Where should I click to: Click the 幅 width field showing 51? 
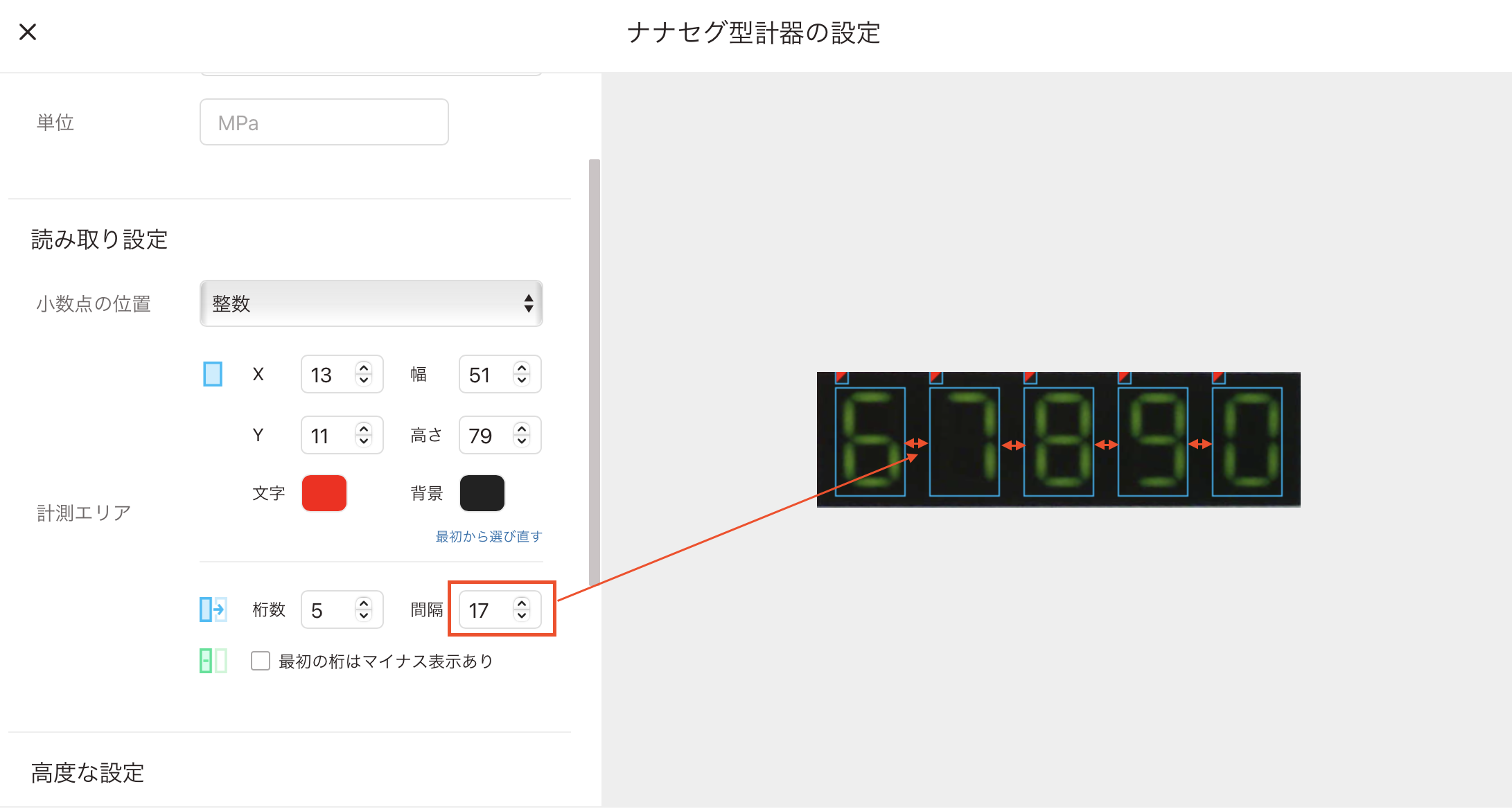[x=500, y=374]
